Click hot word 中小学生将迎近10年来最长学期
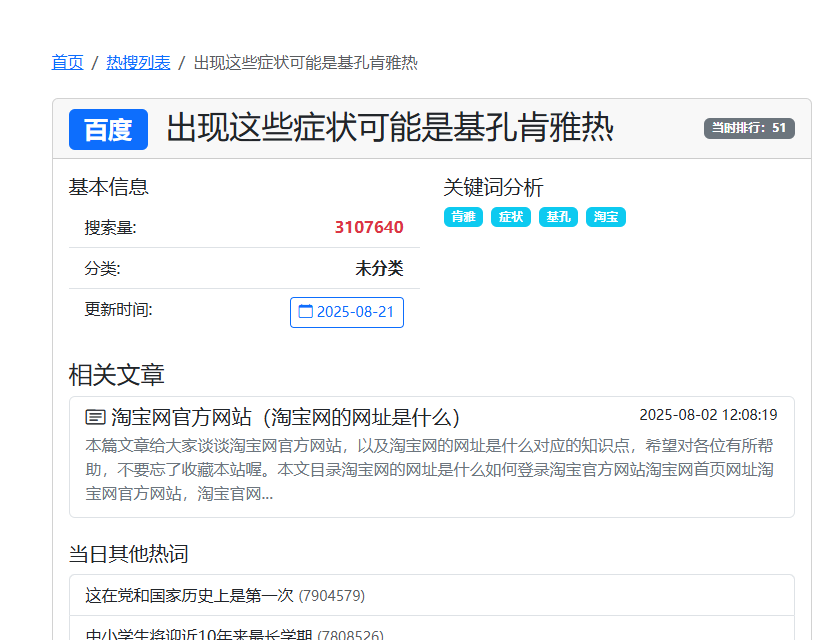The width and height of the screenshot is (839, 640). click(x=200, y=632)
